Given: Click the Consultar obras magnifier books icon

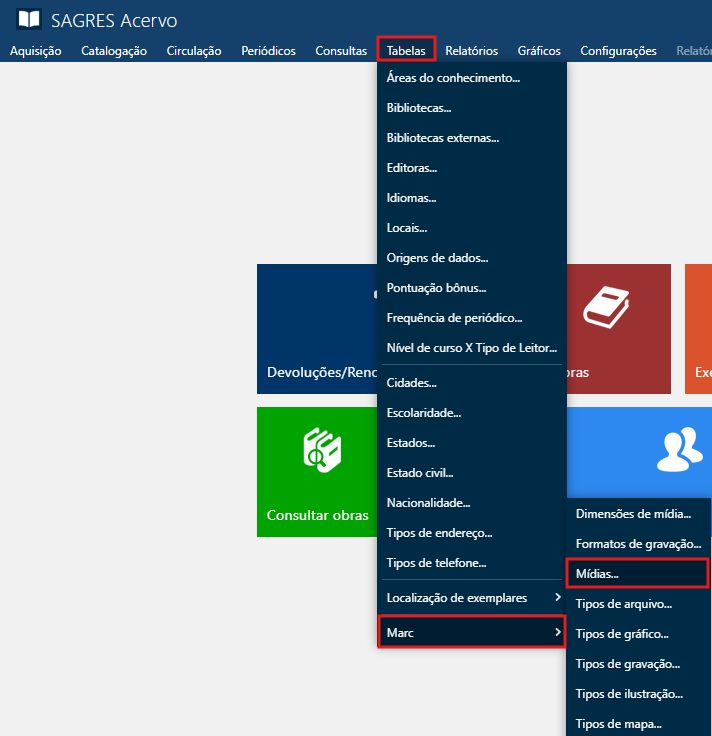Looking at the screenshot, I should tap(323, 450).
